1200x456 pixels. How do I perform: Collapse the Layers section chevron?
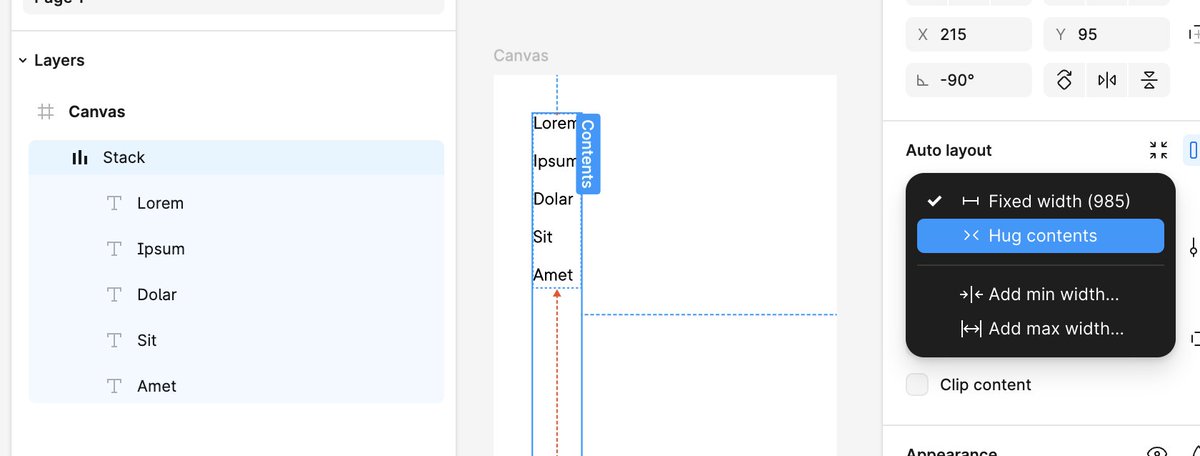(22, 61)
